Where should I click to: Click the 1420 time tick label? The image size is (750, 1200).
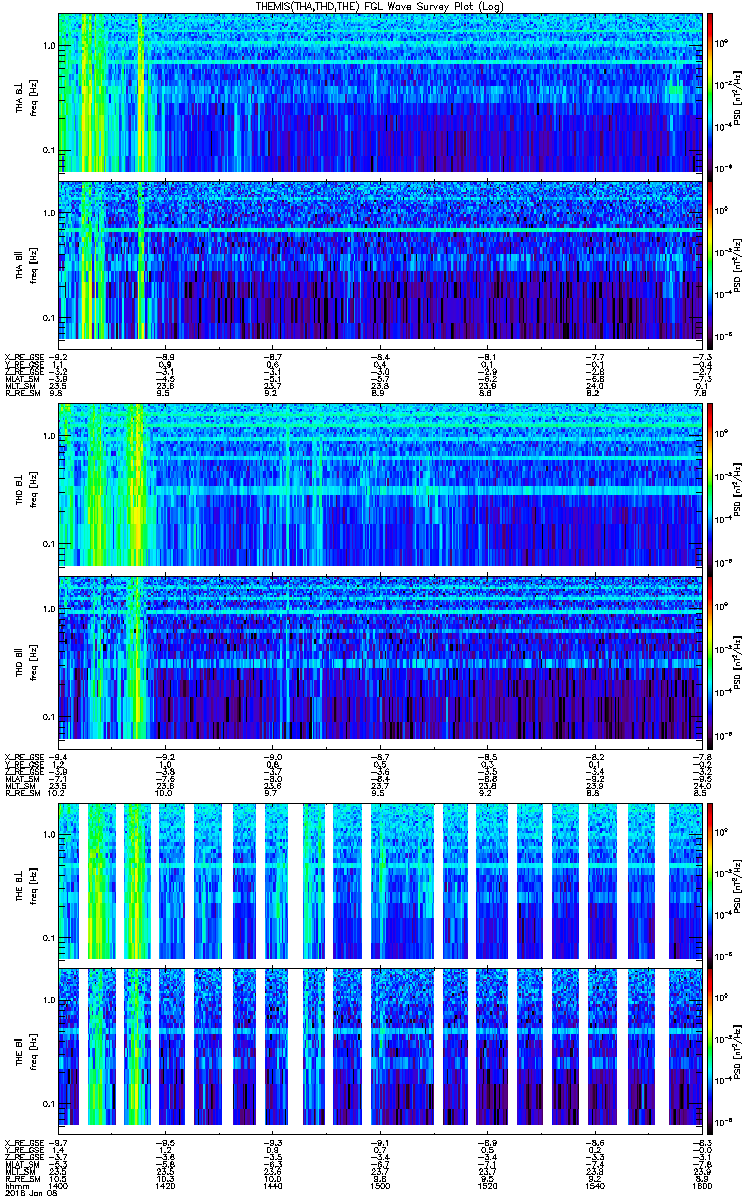click(x=165, y=1186)
